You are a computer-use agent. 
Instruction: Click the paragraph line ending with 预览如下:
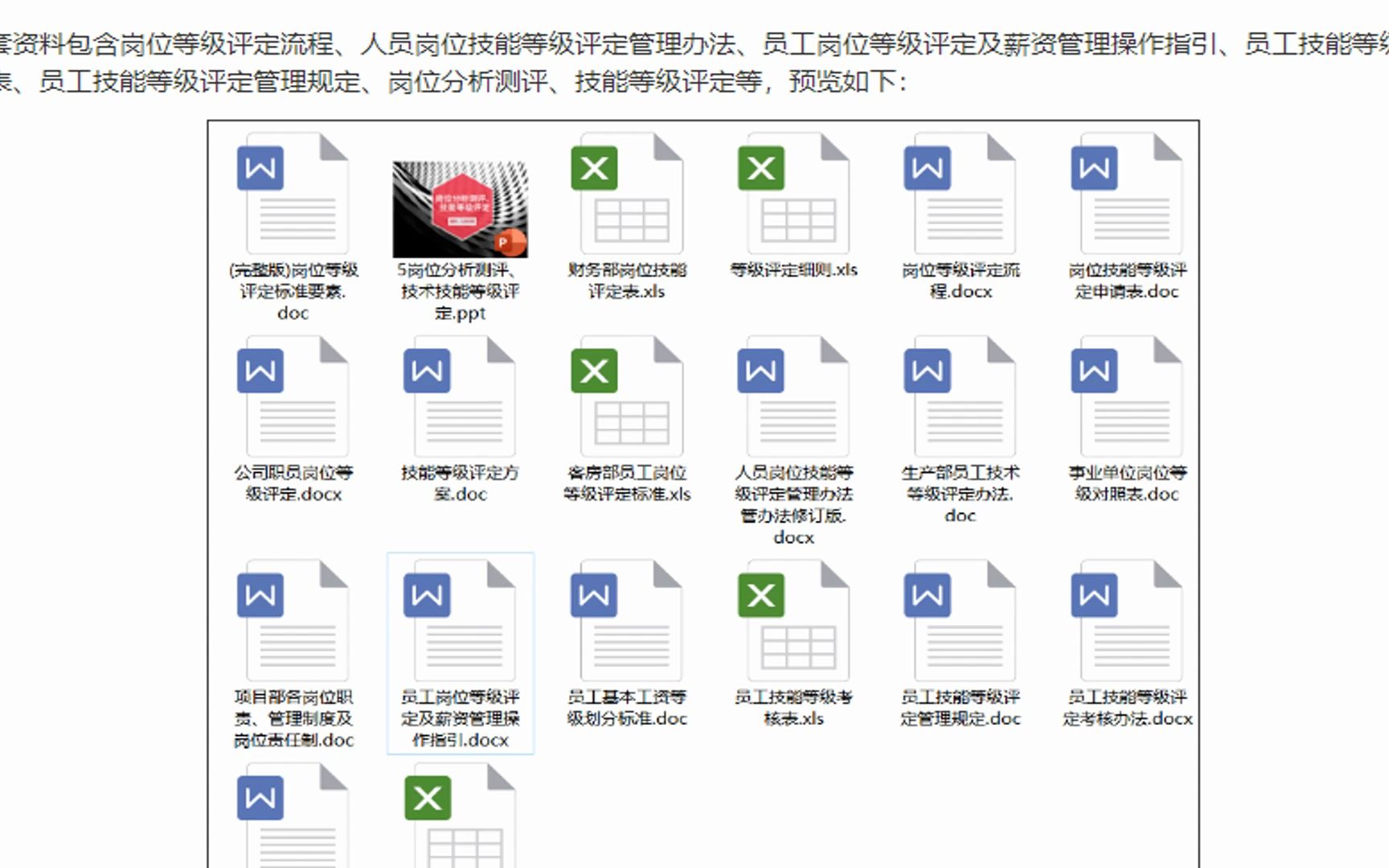[453, 81]
